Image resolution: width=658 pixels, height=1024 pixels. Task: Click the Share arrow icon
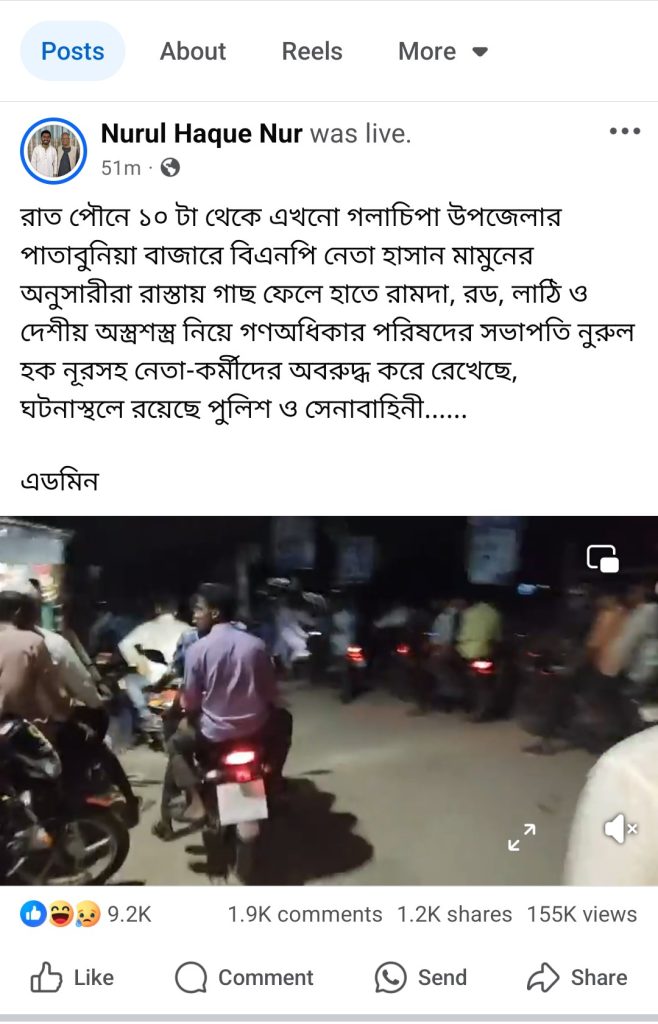tap(543, 978)
